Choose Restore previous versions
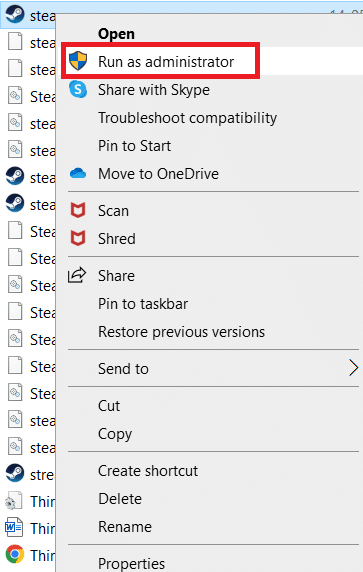 [181, 332]
